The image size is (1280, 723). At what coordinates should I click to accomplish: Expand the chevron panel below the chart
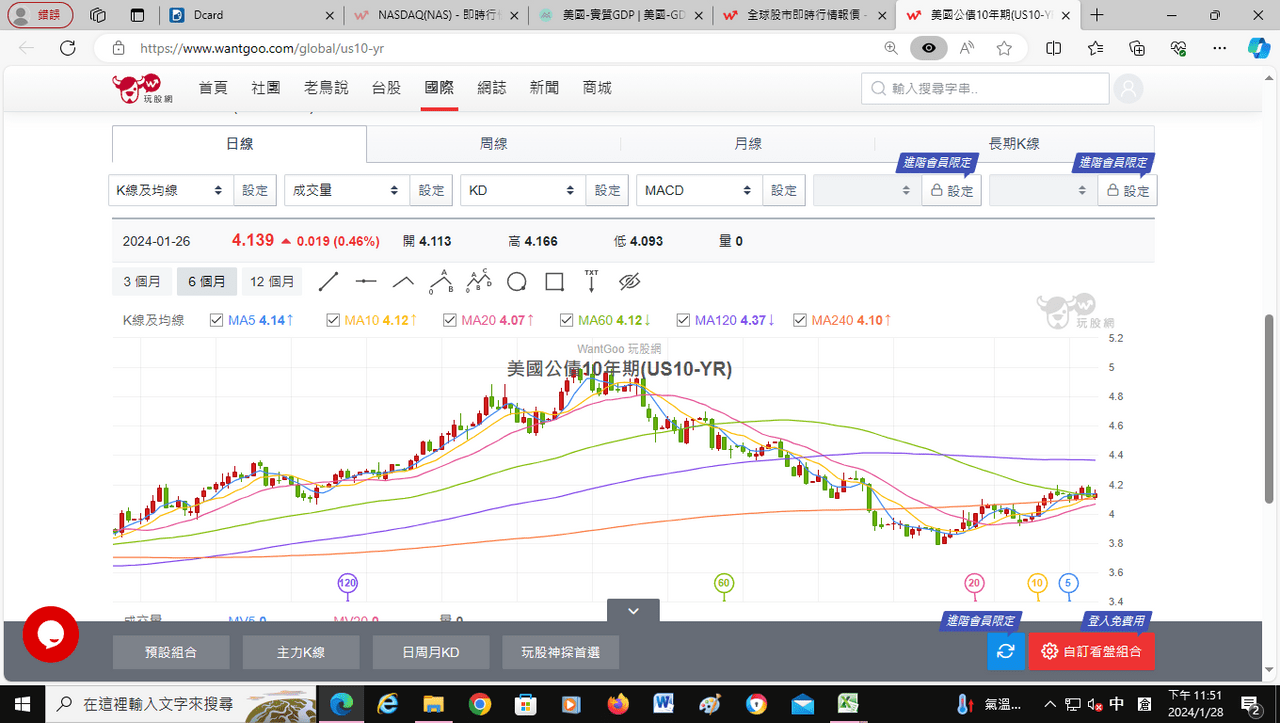[x=633, y=610]
